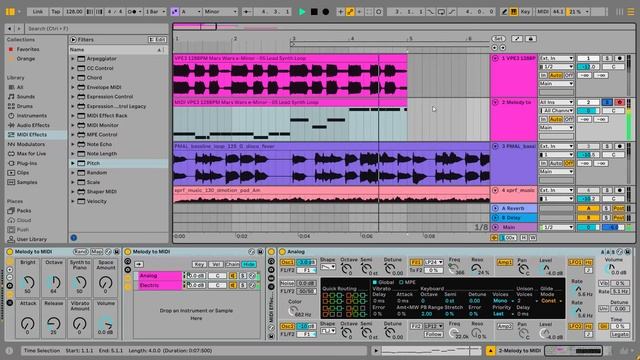640x360 pixels.
Task: Open track 1 Ext. In input dropdown
Action: click(x=556, y=58)
